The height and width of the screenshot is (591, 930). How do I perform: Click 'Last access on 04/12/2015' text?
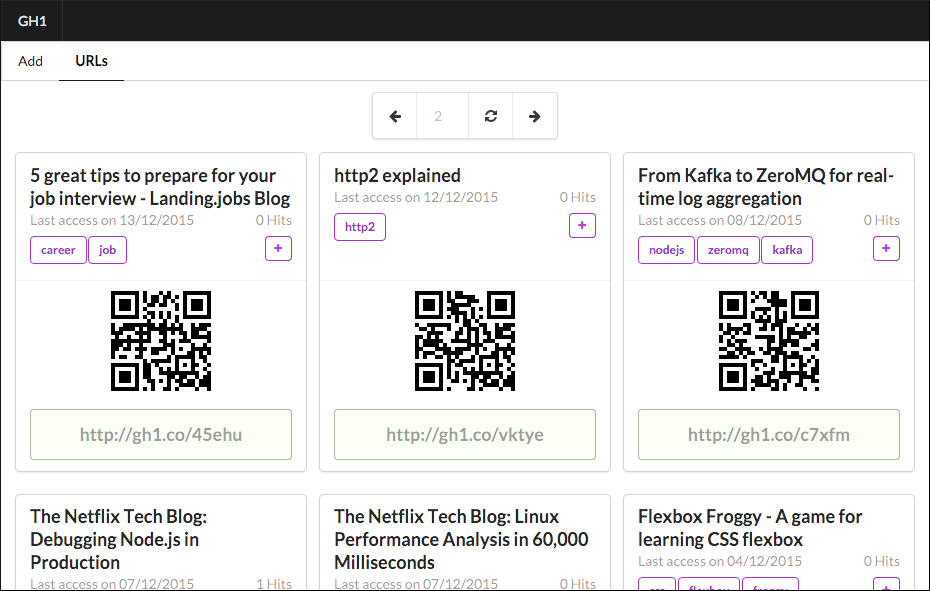[x=720, y=561]
